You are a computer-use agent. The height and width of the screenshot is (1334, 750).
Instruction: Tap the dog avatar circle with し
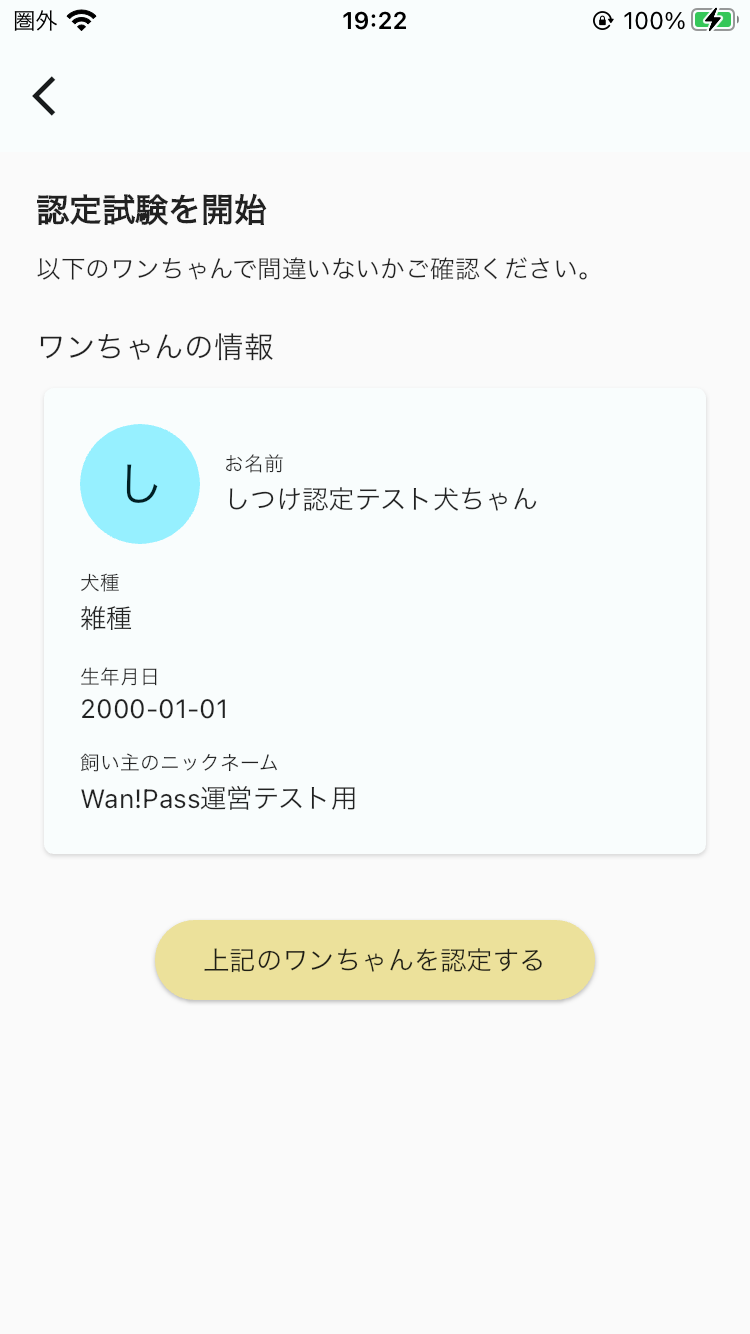pyautogui.click(x=140, y=484)
